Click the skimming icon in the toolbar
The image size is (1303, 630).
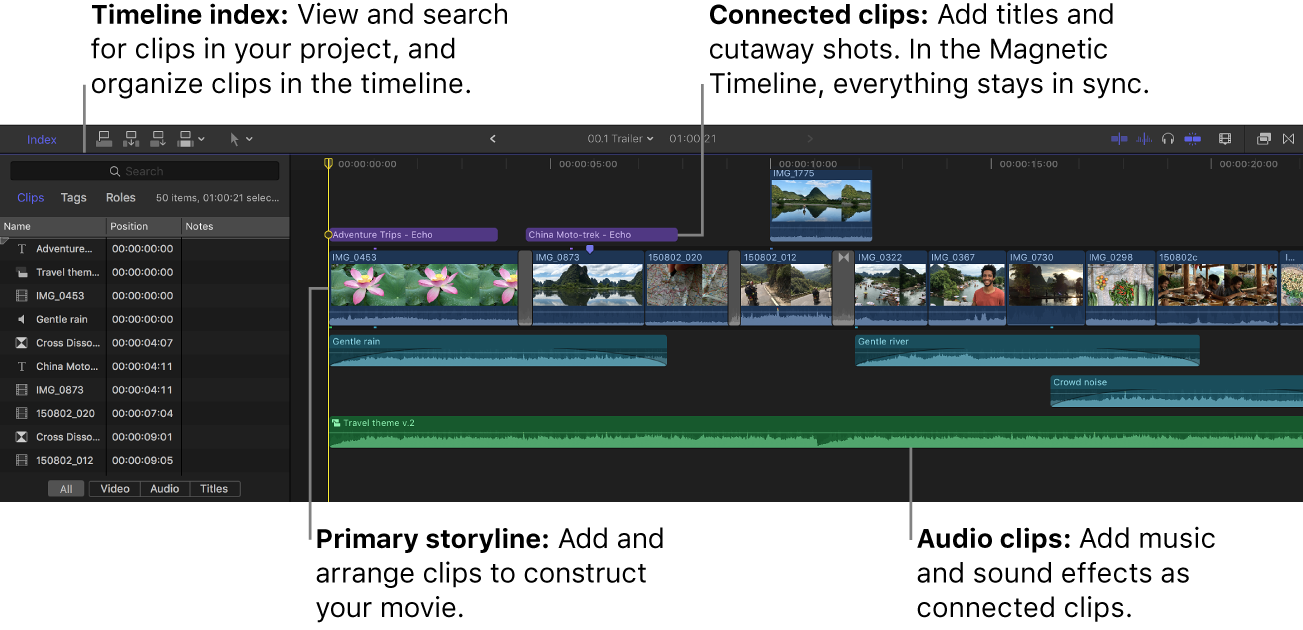coord(1119,139)
